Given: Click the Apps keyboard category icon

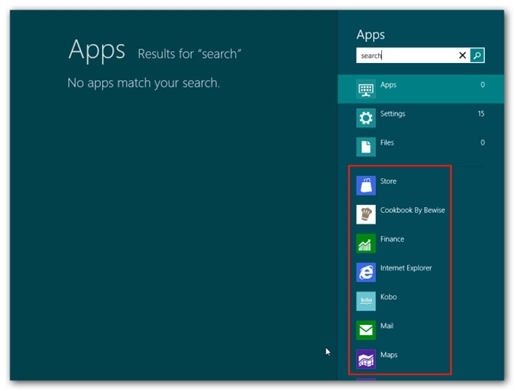Looking at the screenshot, I should click(366, 89).
